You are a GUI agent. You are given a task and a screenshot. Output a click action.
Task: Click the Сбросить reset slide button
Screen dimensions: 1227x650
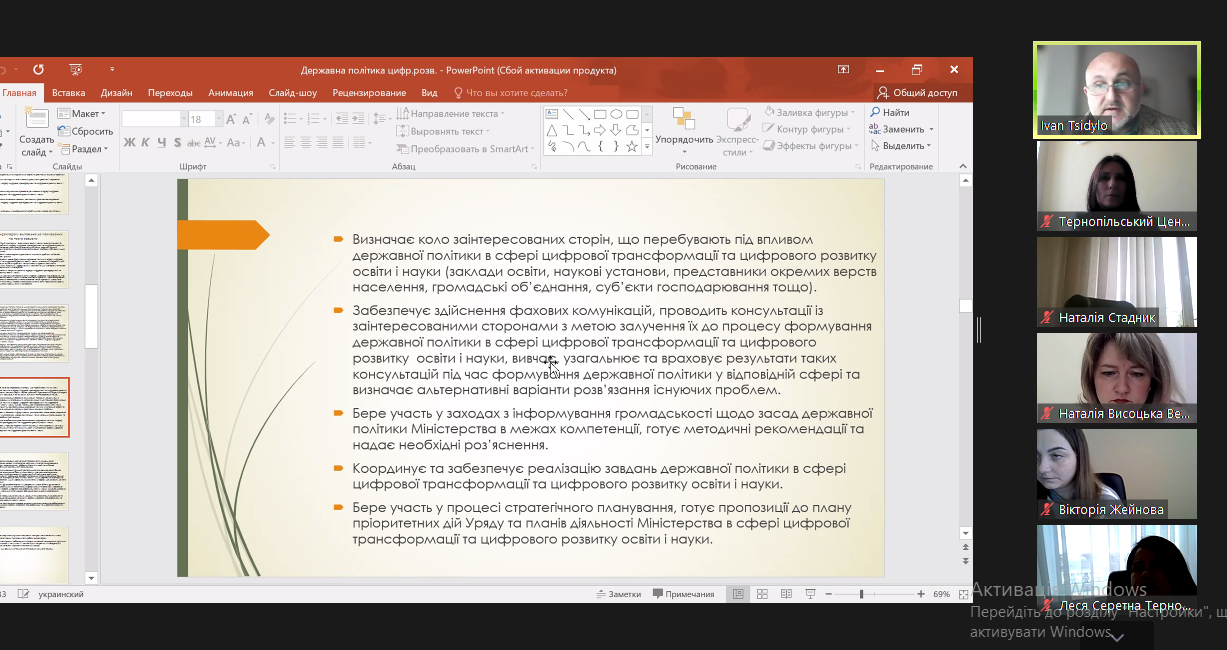(x=86, y=131)
